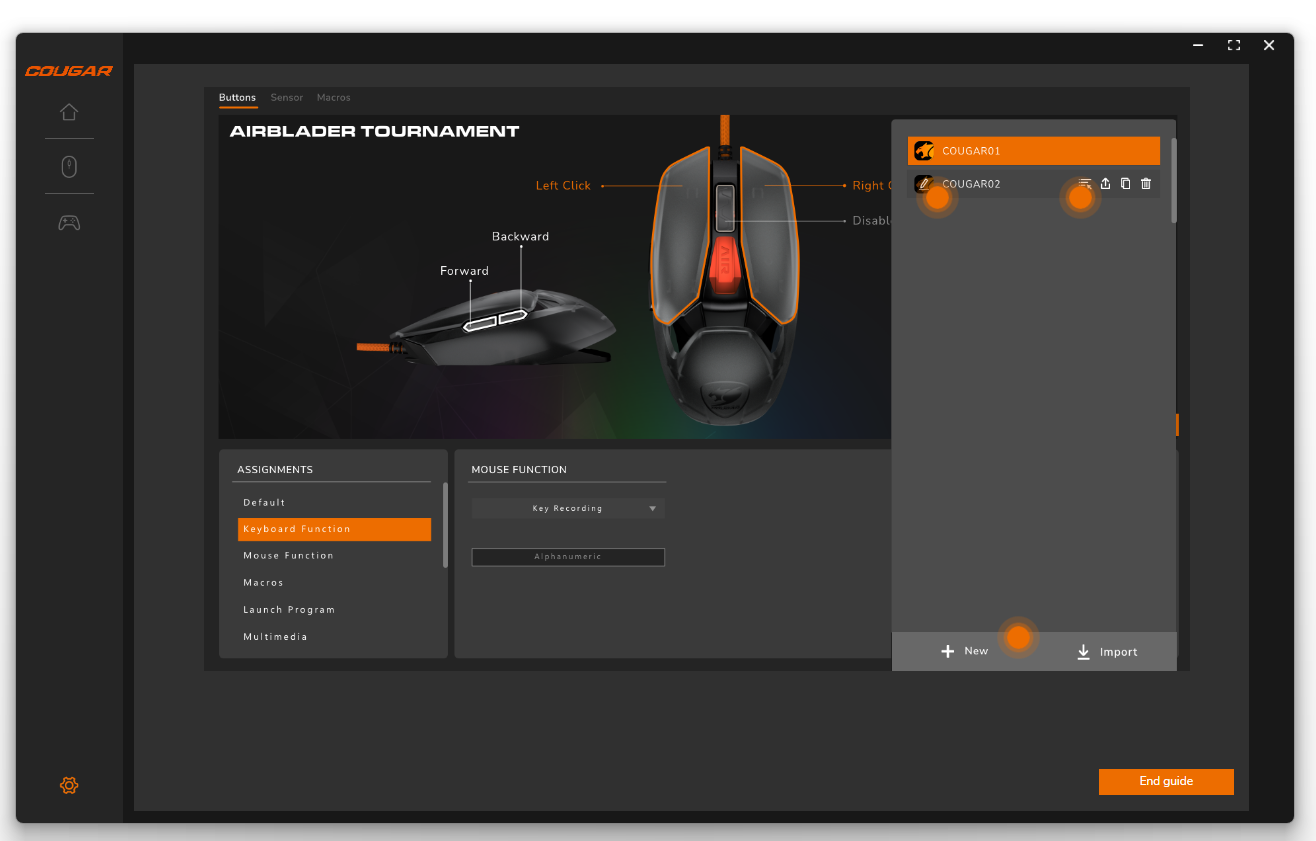
Task: Open the gamepad section in the sidebar
Action: pos(69,223)
